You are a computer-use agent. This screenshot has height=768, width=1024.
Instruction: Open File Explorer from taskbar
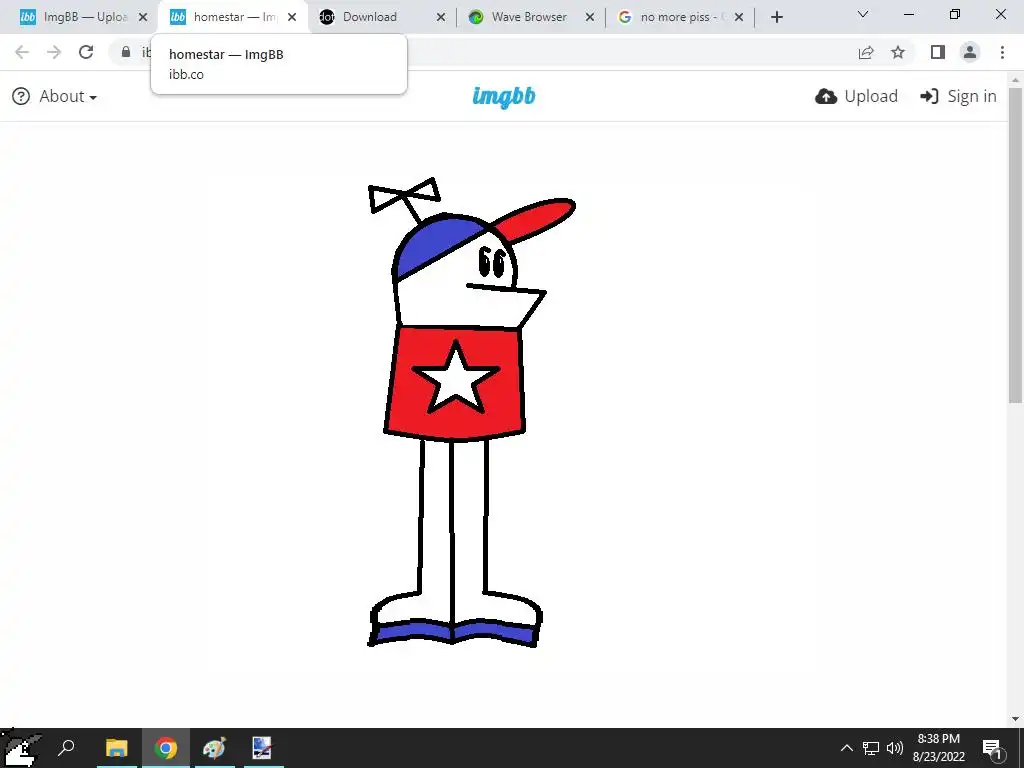(x=117, y=748)
